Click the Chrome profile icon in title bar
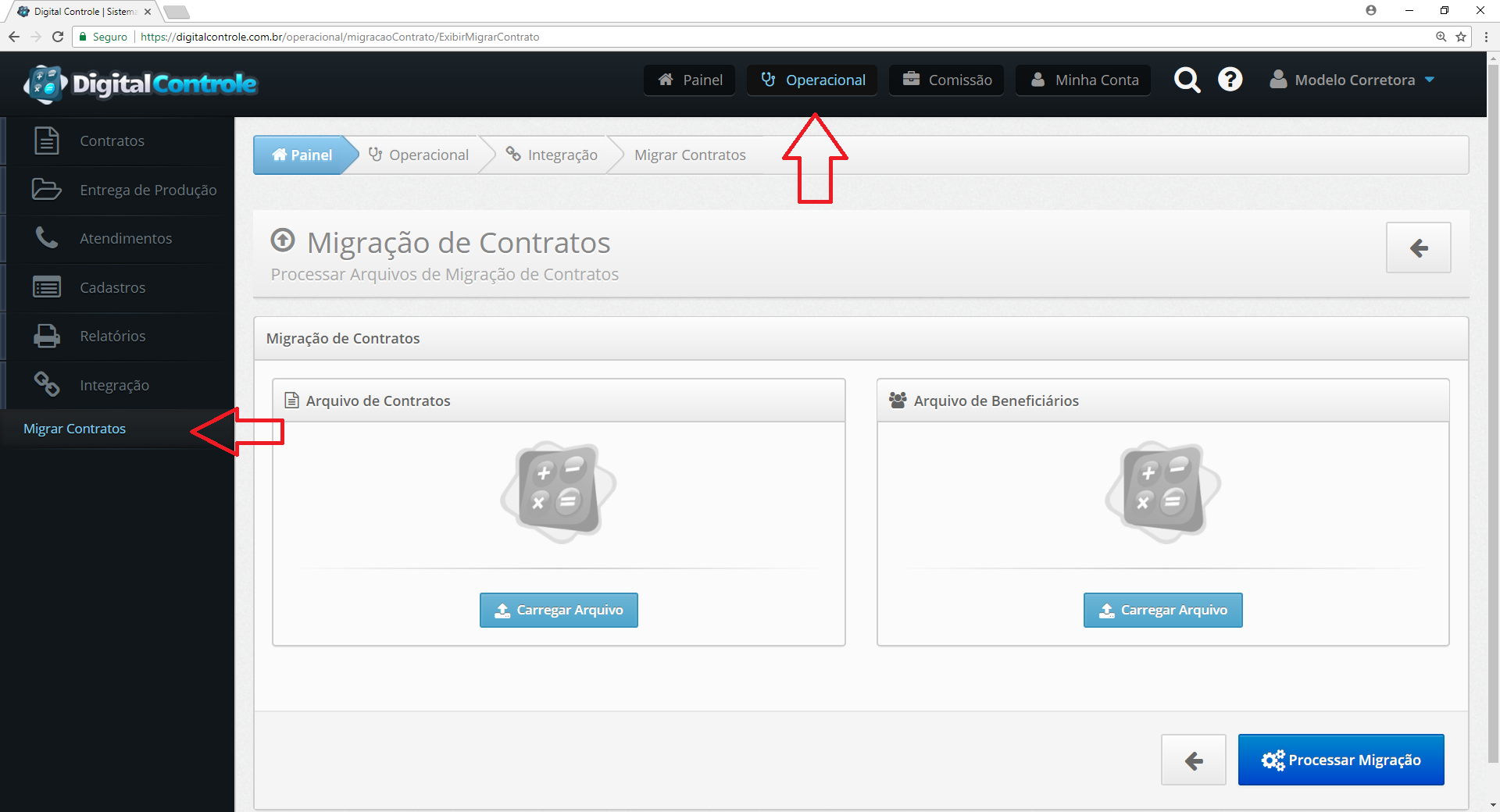Viewport: 1500px width, 812px height. click(1371, 10)
